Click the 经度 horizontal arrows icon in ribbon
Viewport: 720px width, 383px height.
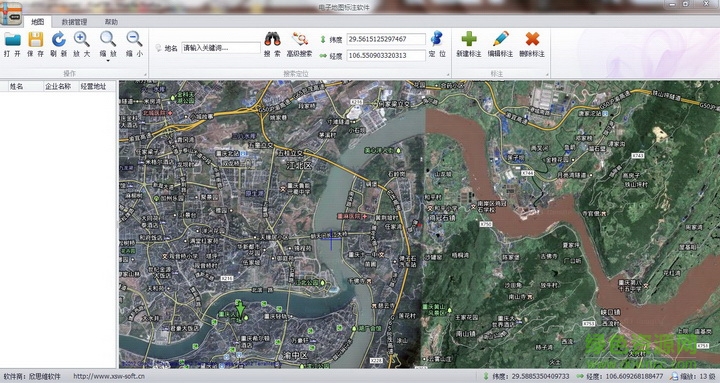click(323, 56)
